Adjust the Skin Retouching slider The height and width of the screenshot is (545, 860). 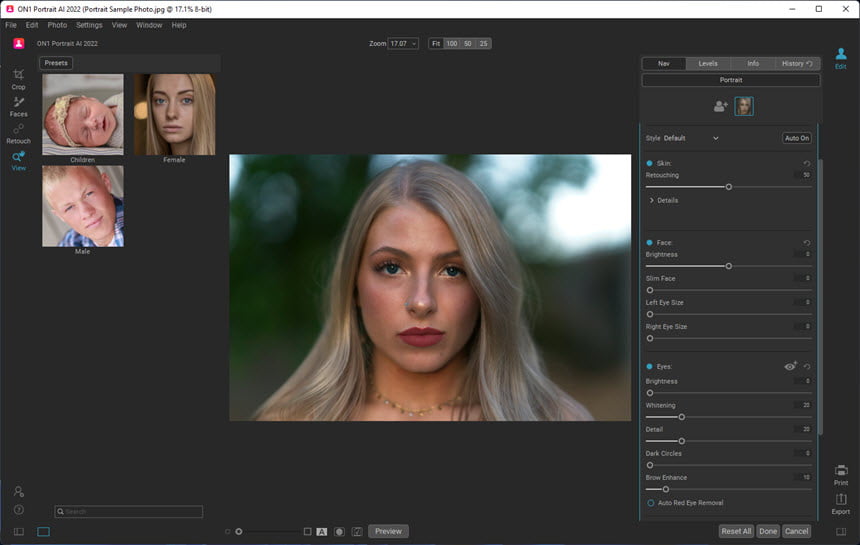coord(728,187)
